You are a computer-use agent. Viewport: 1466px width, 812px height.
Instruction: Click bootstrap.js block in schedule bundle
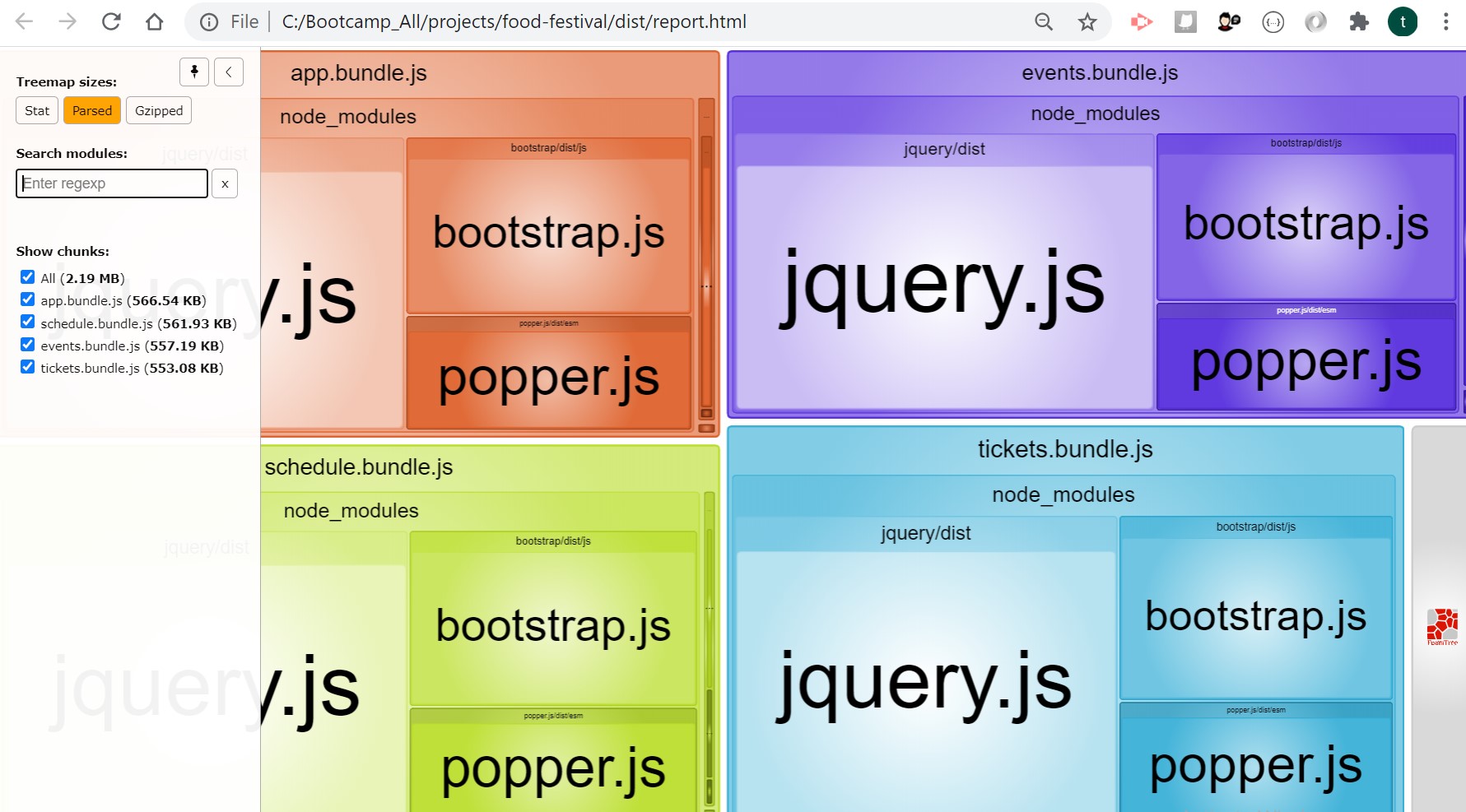[553, 628]
